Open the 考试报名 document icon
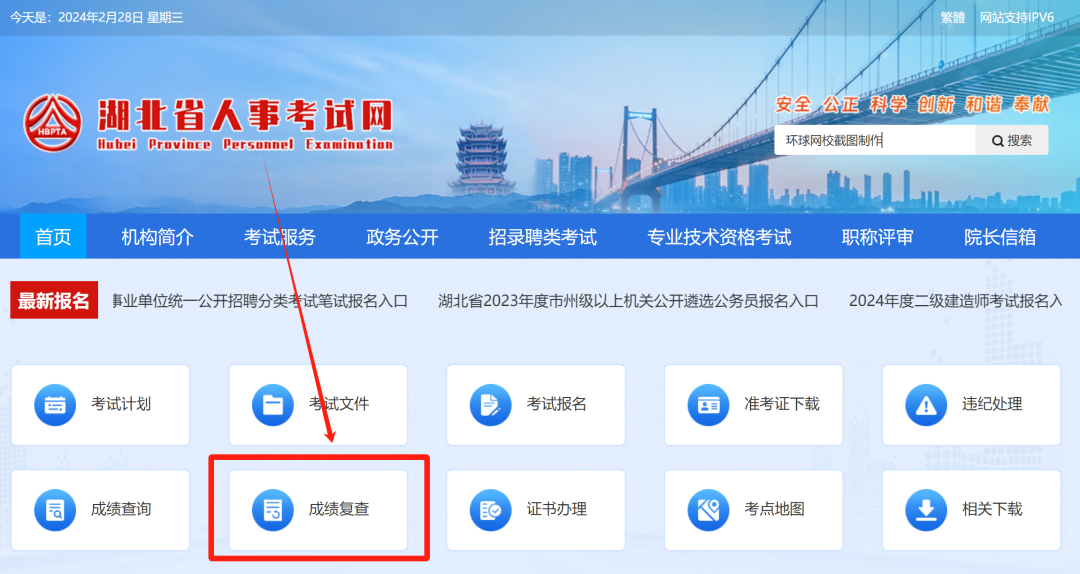The height and width of the screenshot is (574, 1080). (490, 404)
